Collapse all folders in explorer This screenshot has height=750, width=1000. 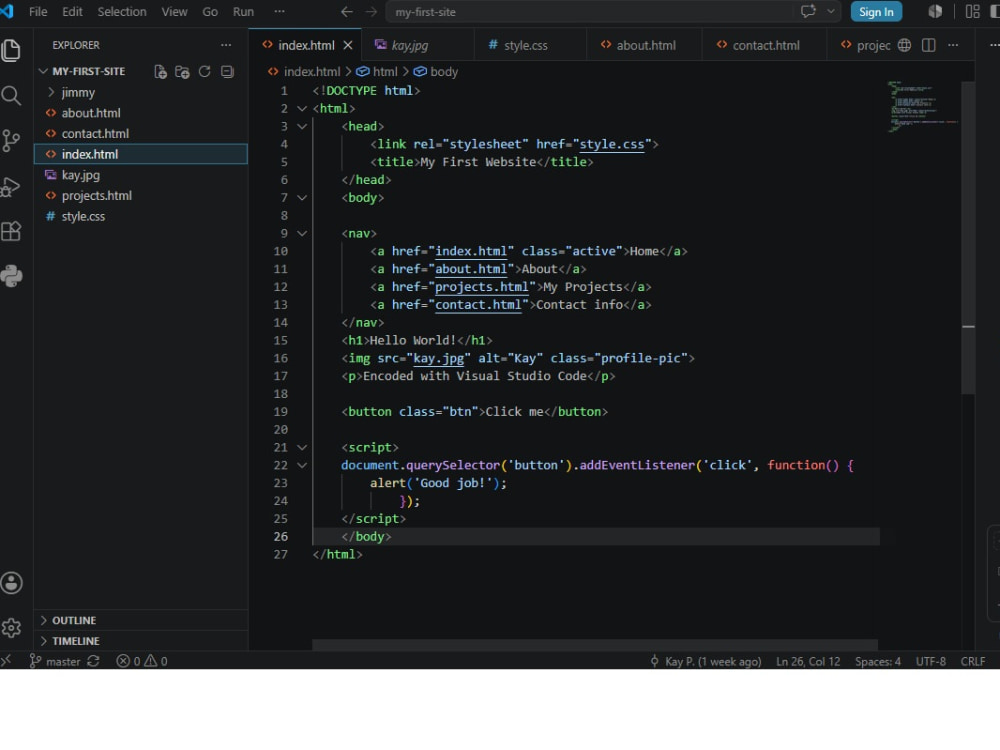point(227,71)
